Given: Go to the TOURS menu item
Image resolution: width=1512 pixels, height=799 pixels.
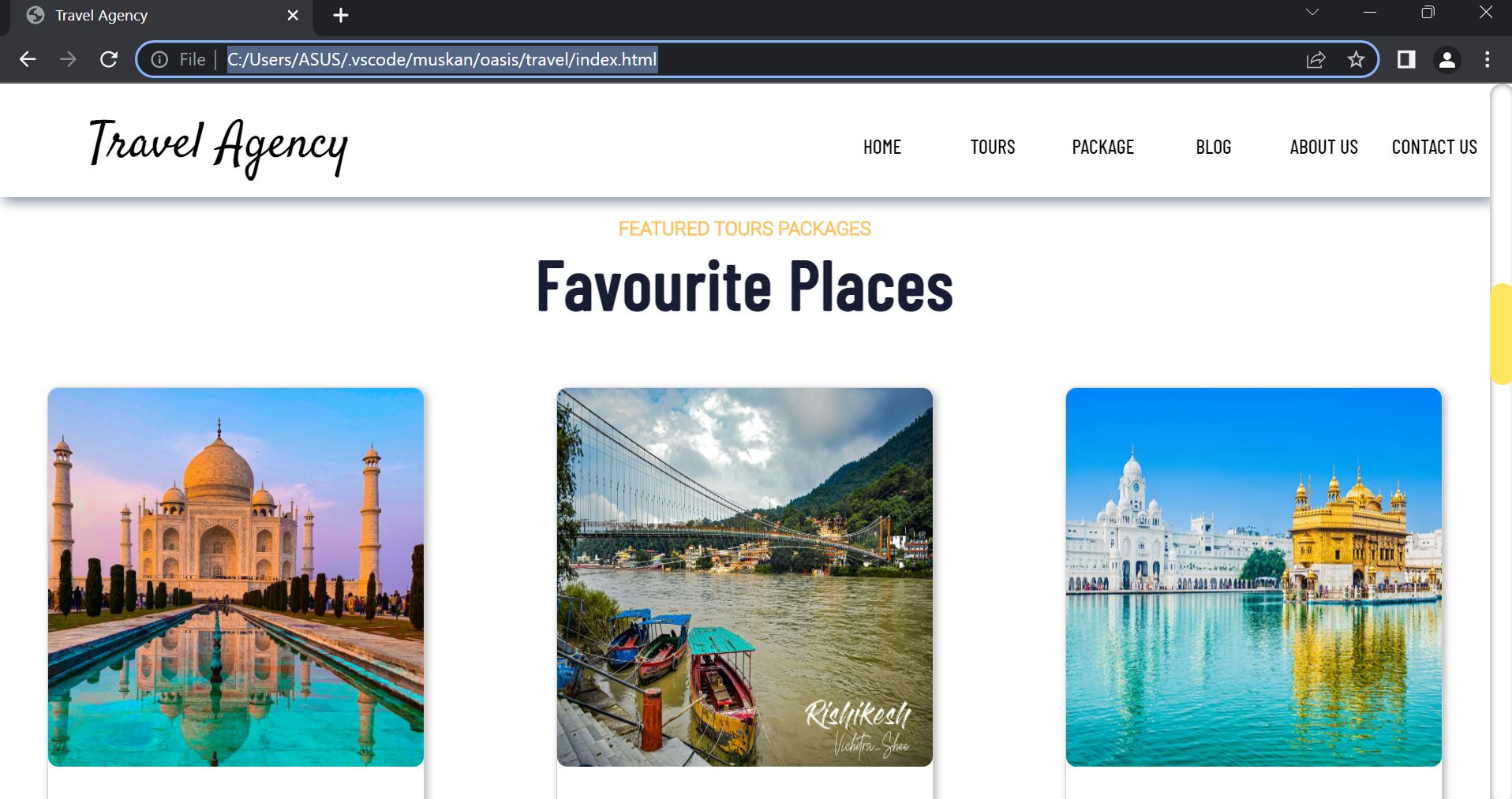Looking at the screenshot, I should pyautogui.click(x=993, y=147).
